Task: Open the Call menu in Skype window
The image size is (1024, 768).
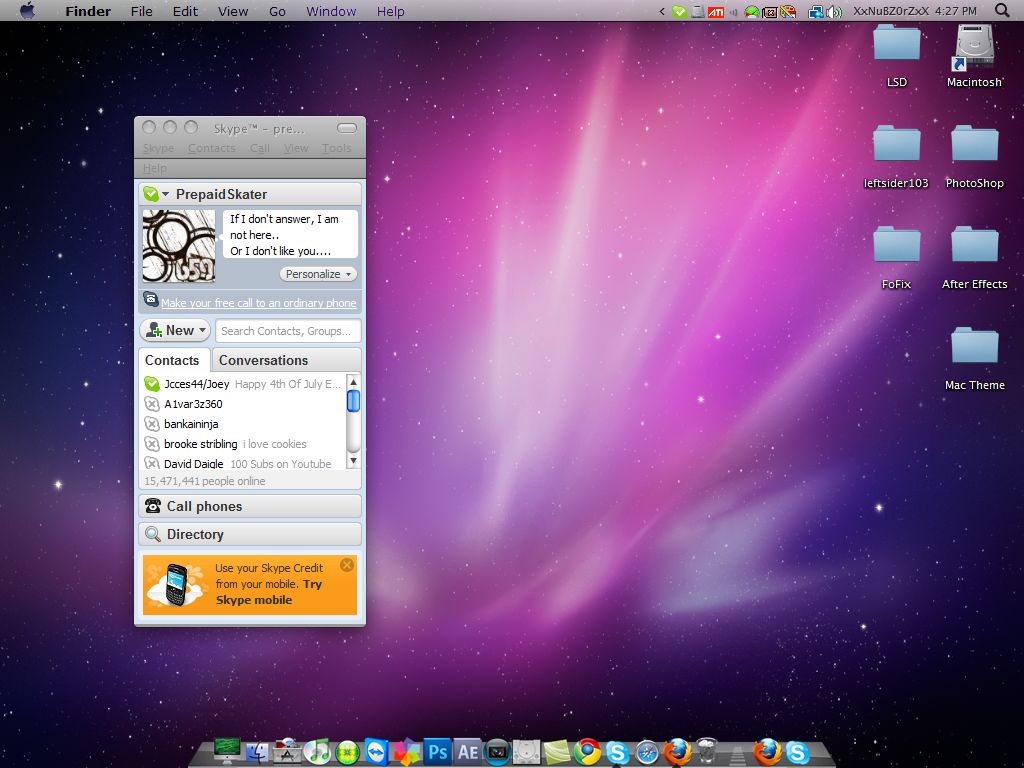Action: (x=259, y=148)
